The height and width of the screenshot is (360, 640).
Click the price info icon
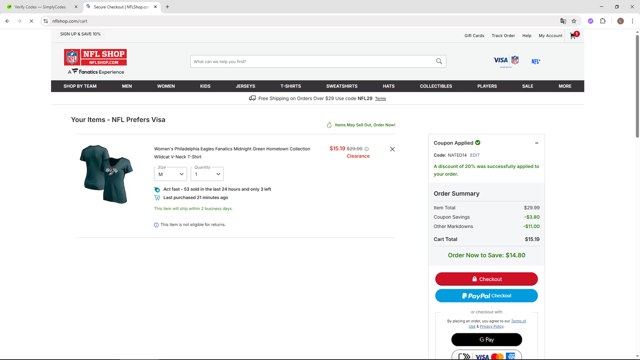coord(367,149)
